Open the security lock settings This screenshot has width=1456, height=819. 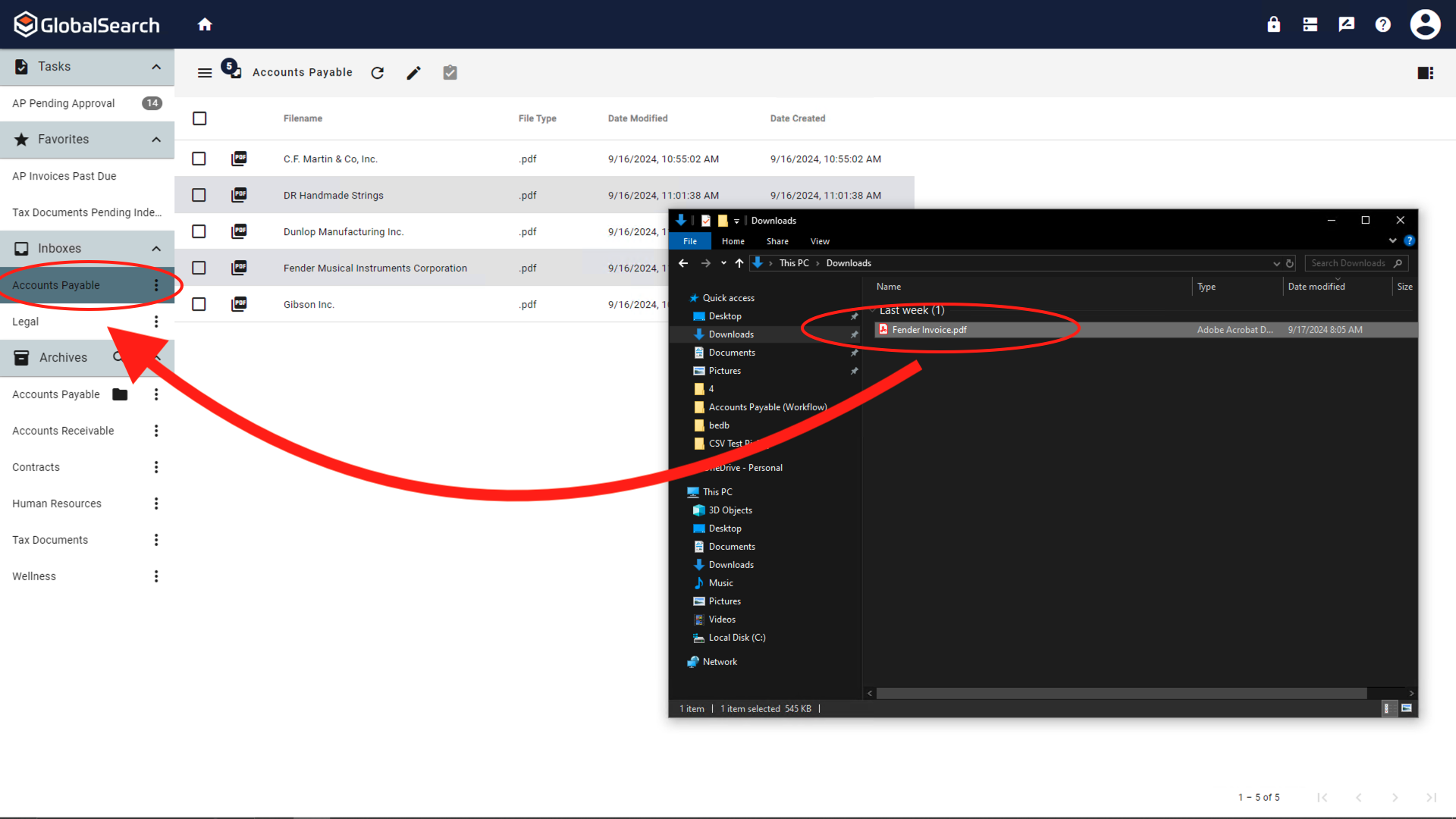click(x=1273, y=24)
